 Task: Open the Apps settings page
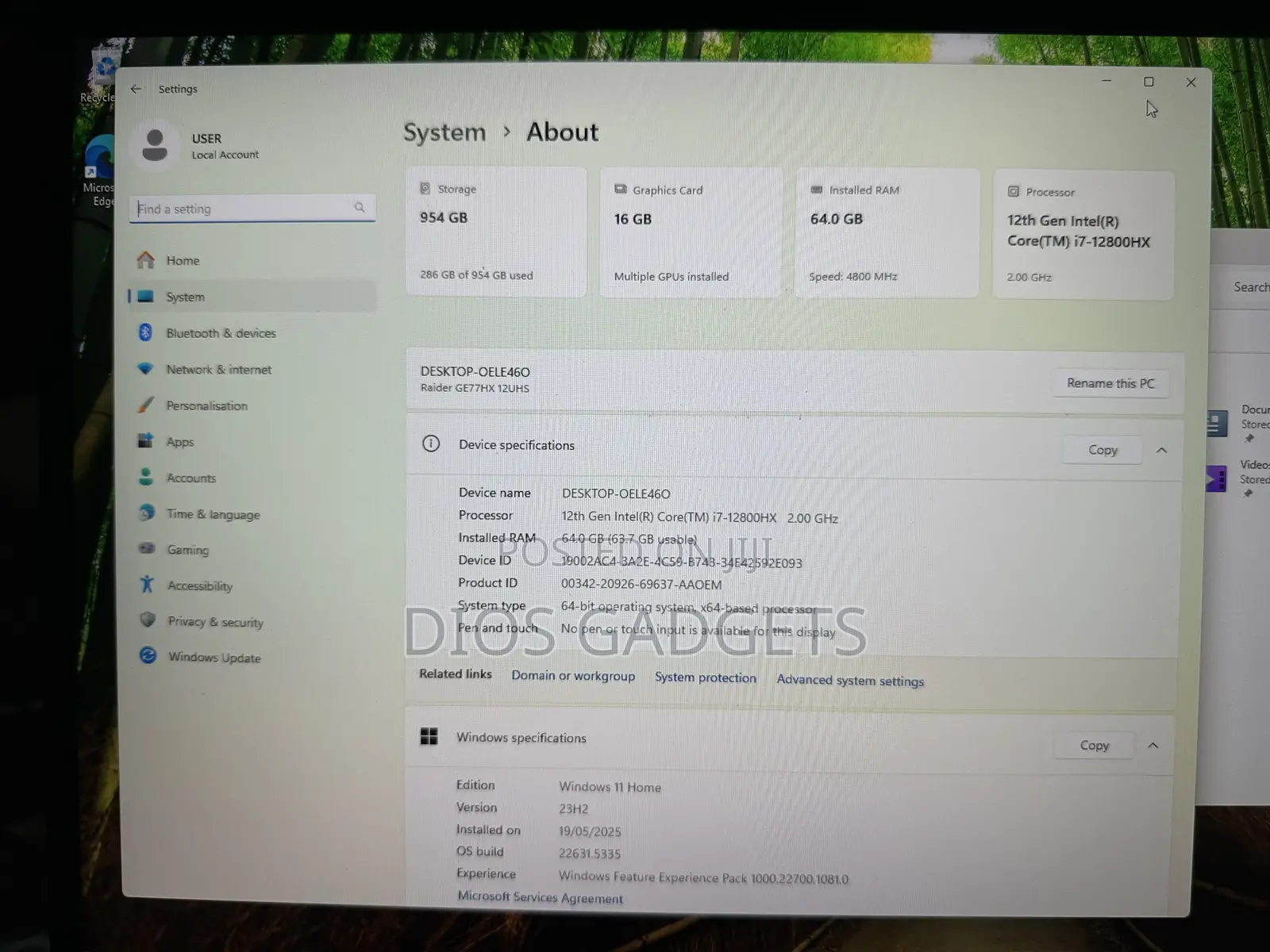point(252,442)
